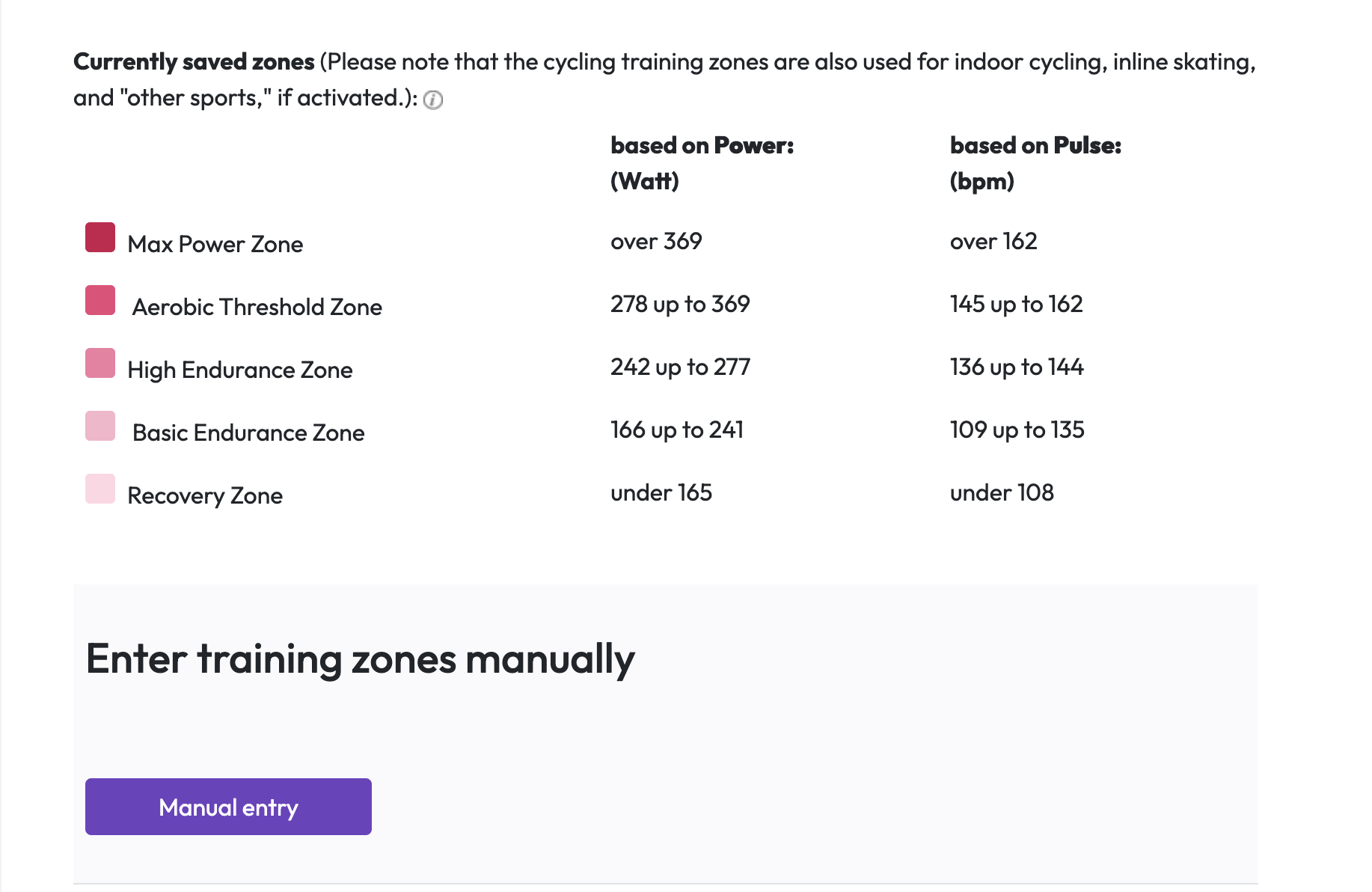Viewport: 1372px width, 892px height.
Task: Click the 'Max Power Zone' label
Action: pos(215,244)
